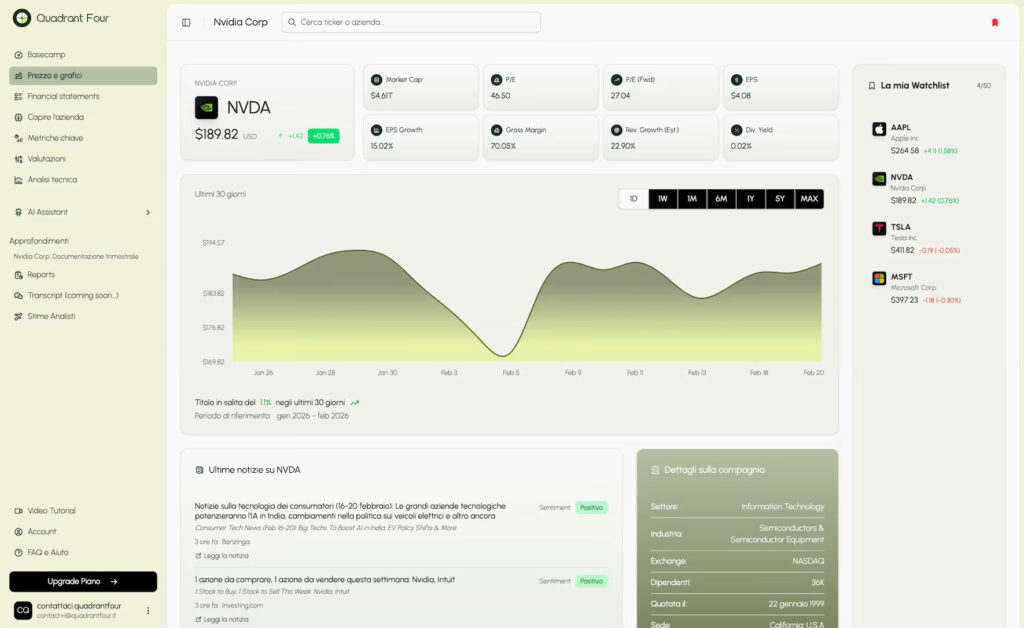This screenshot has width=1024, height=628.
Task: Click the red bookmark icon
Action: [994, 22]
